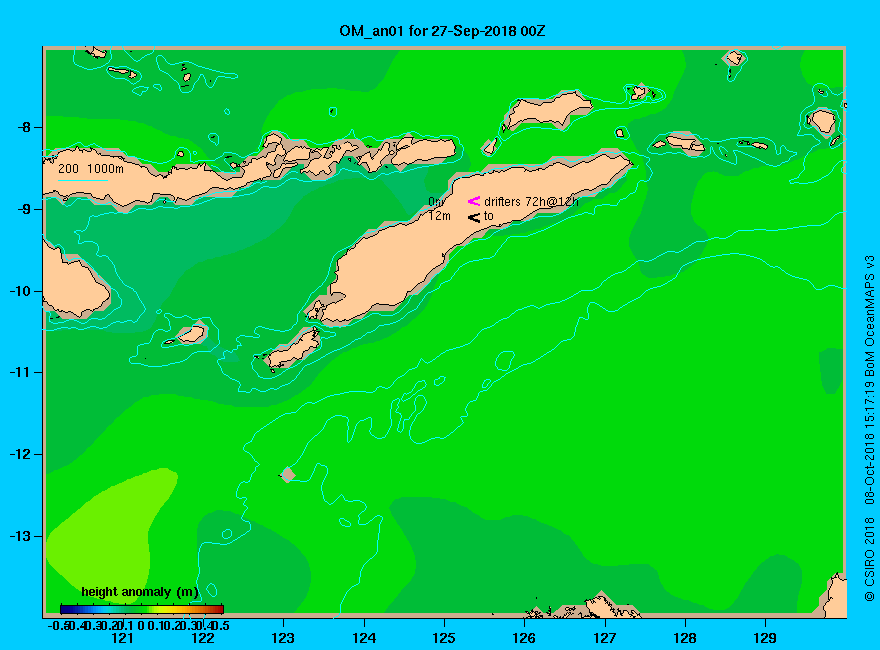Click the cyan contour legend line sample
This screenshot has height=650, width=880.
pyautogui.click(x=82, y=180)
